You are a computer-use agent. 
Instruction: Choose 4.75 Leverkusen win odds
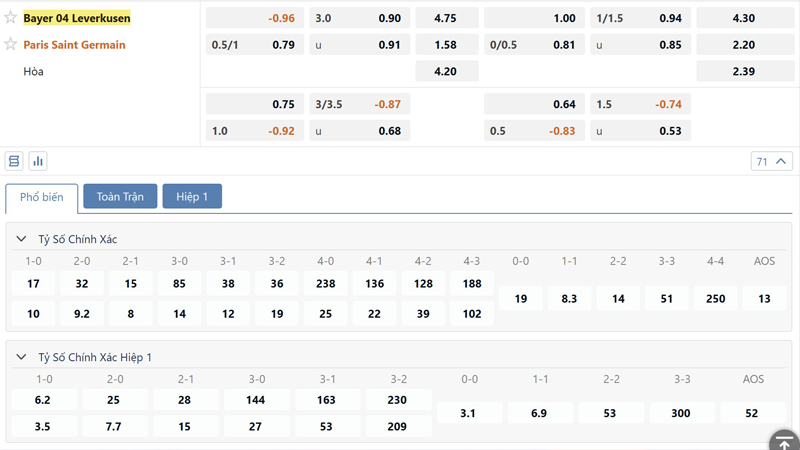(x=446, y=18)
